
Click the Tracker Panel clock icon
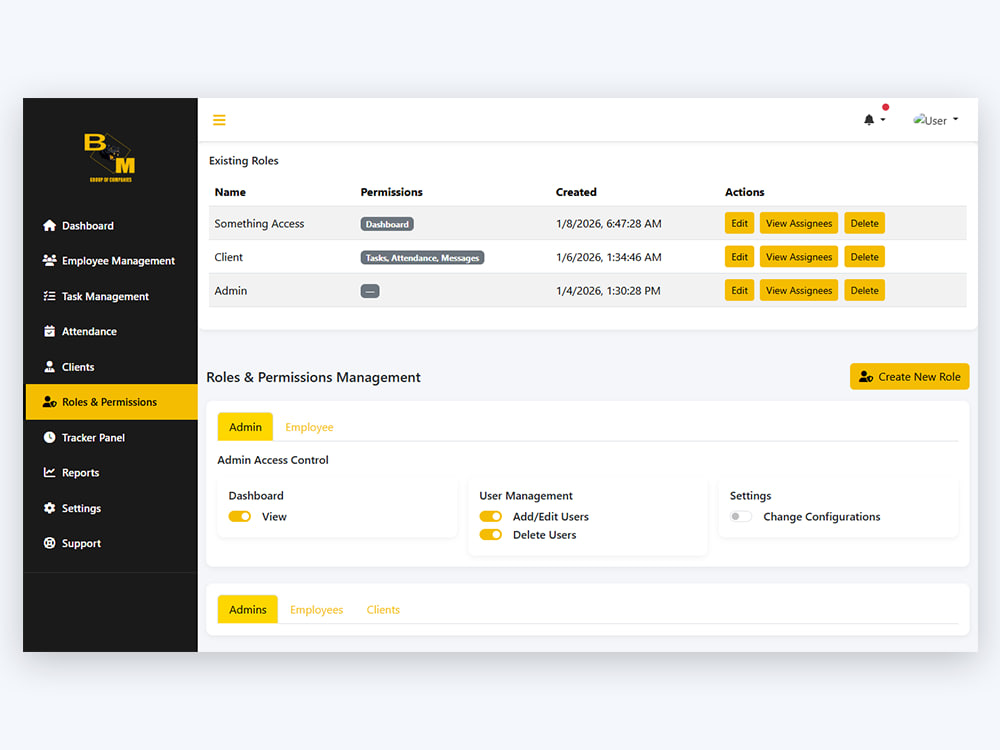49,437
